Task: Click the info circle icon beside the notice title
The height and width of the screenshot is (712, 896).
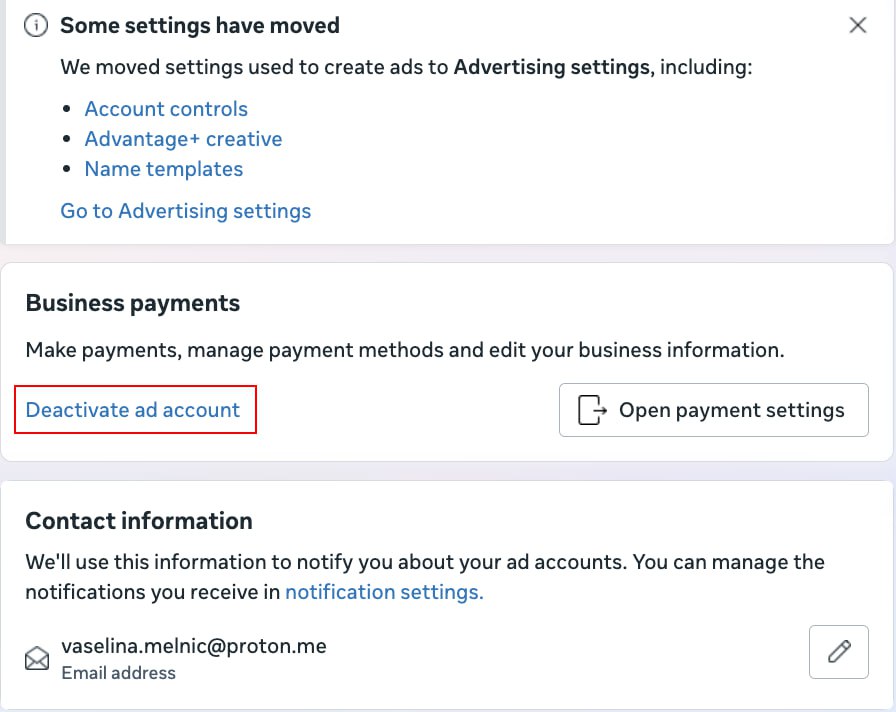Action: 36,26
